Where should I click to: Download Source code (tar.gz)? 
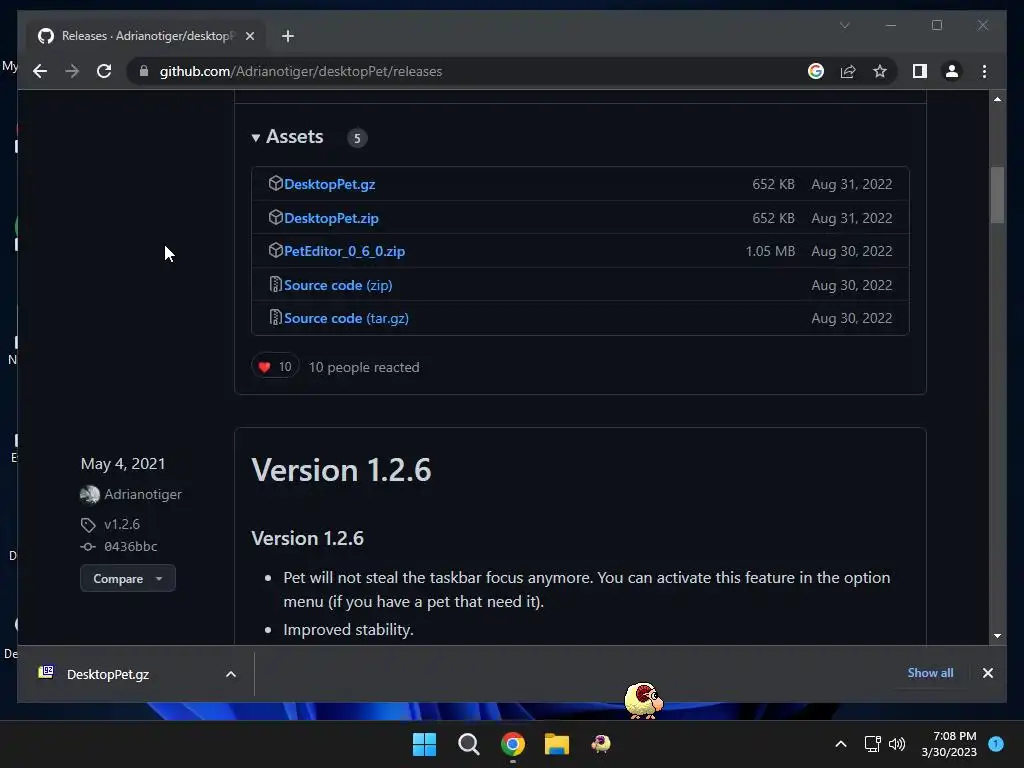(x=346, y=318)
